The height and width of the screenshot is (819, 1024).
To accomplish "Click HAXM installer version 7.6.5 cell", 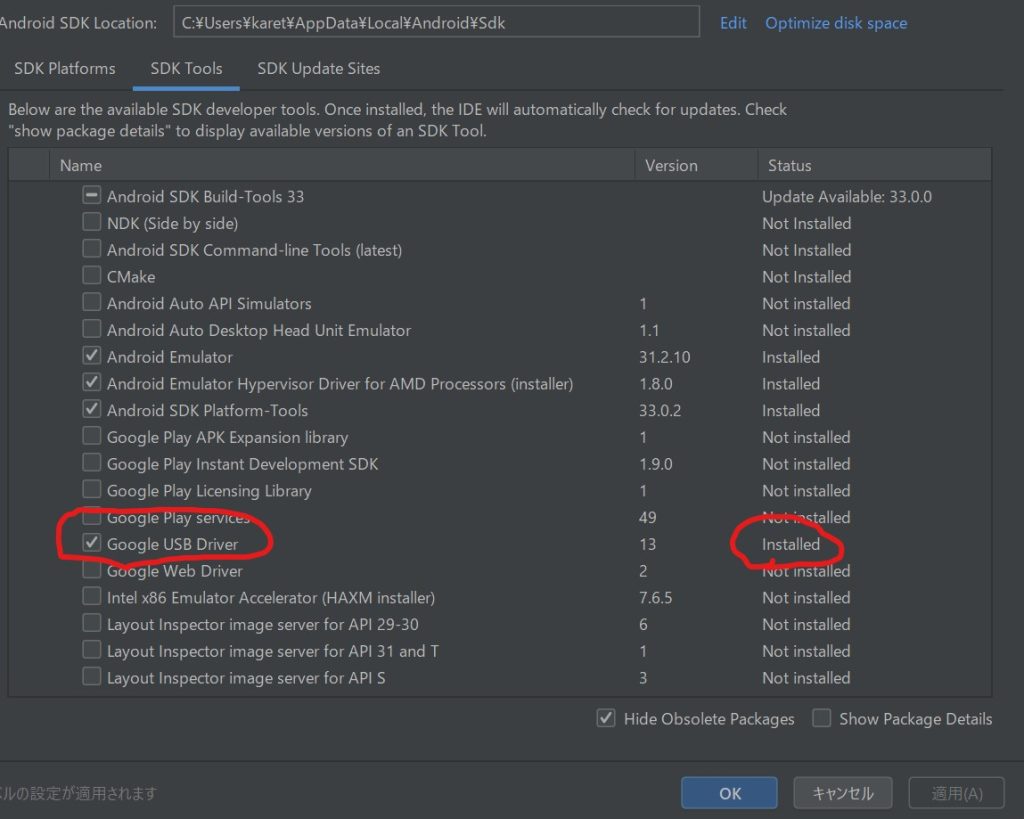I will pos(656,598).
